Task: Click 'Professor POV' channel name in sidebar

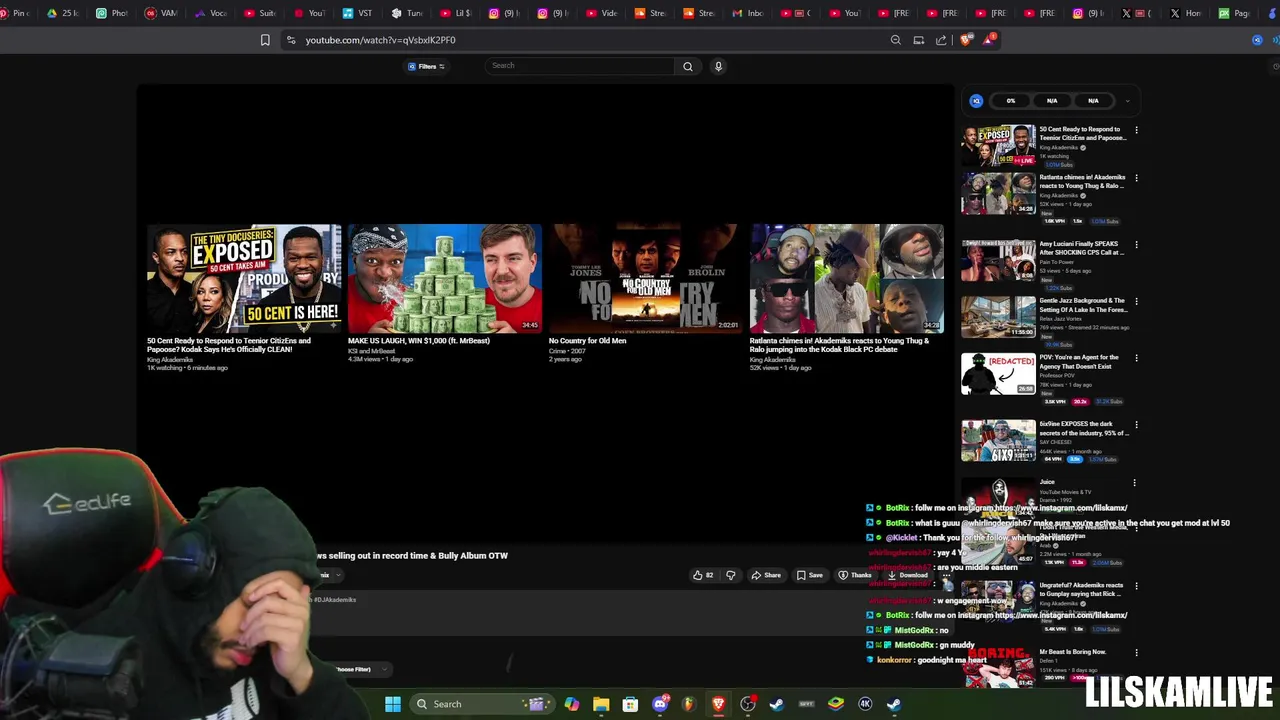Action: pyautogui.click(x=1056, y=376)
